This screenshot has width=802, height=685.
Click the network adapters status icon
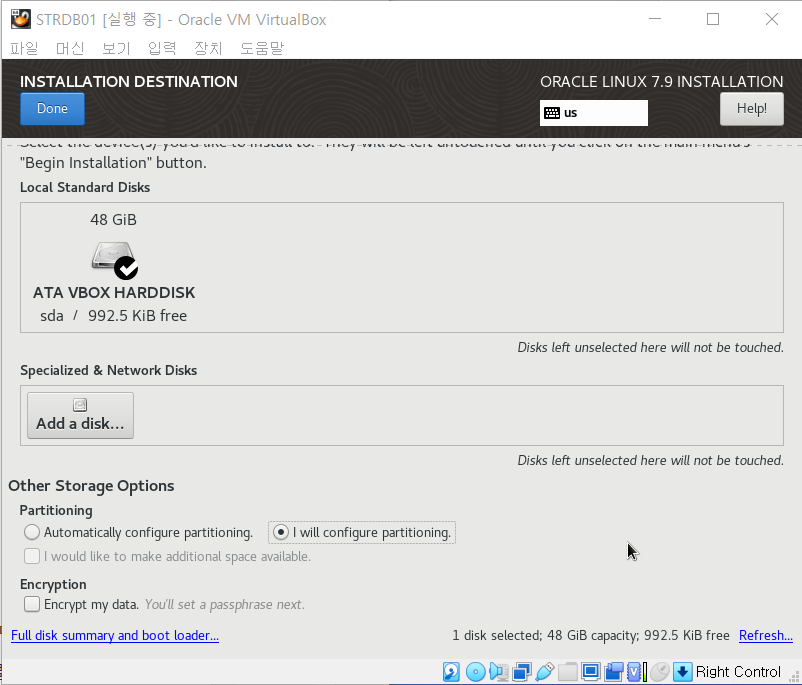(522, 672)
